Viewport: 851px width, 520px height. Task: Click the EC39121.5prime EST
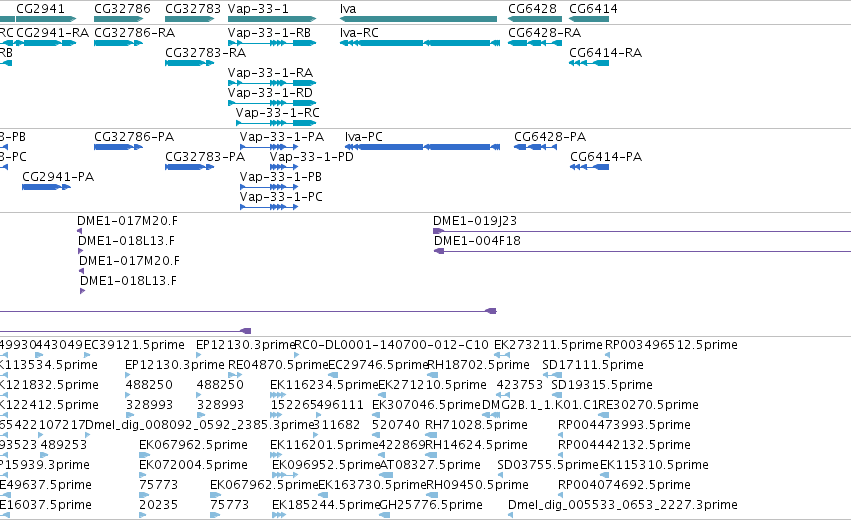pos(135,345)
